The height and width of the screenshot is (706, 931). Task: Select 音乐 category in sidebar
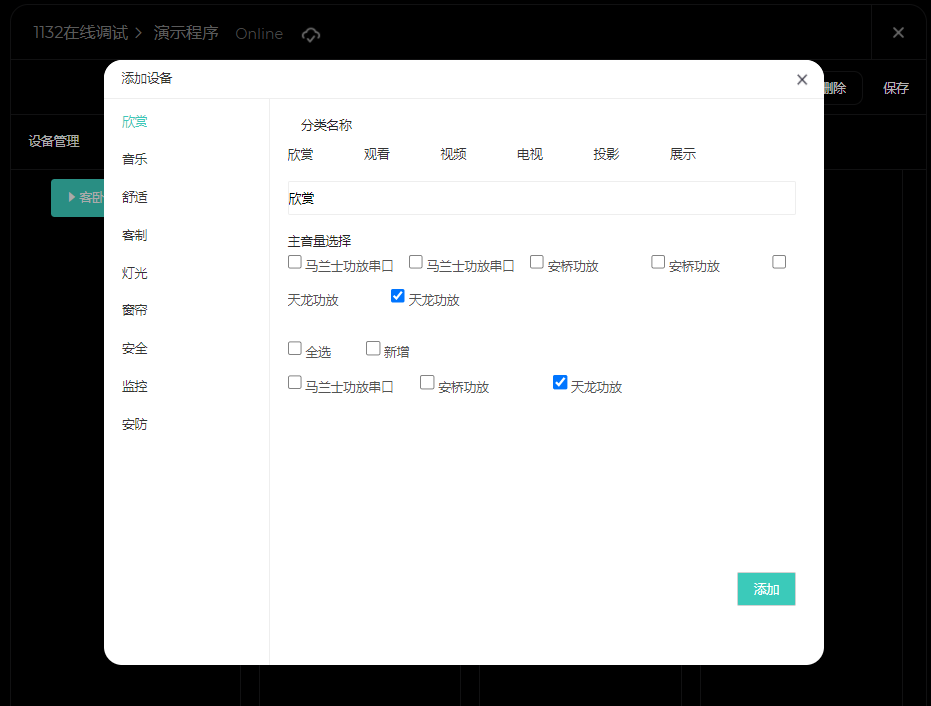point(135,159)
